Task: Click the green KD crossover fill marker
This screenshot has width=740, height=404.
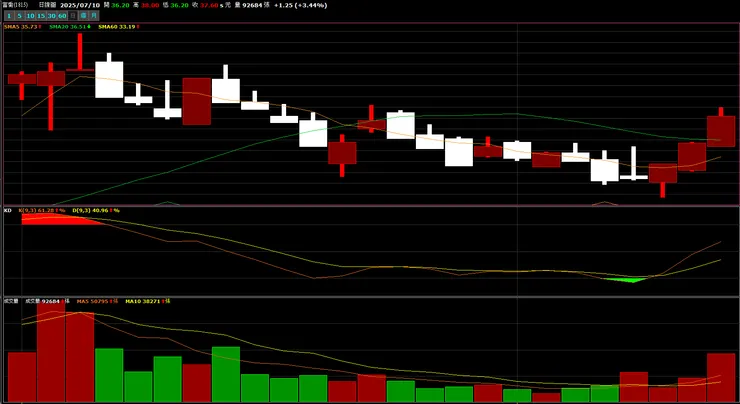Action: (x=626, y=280)
